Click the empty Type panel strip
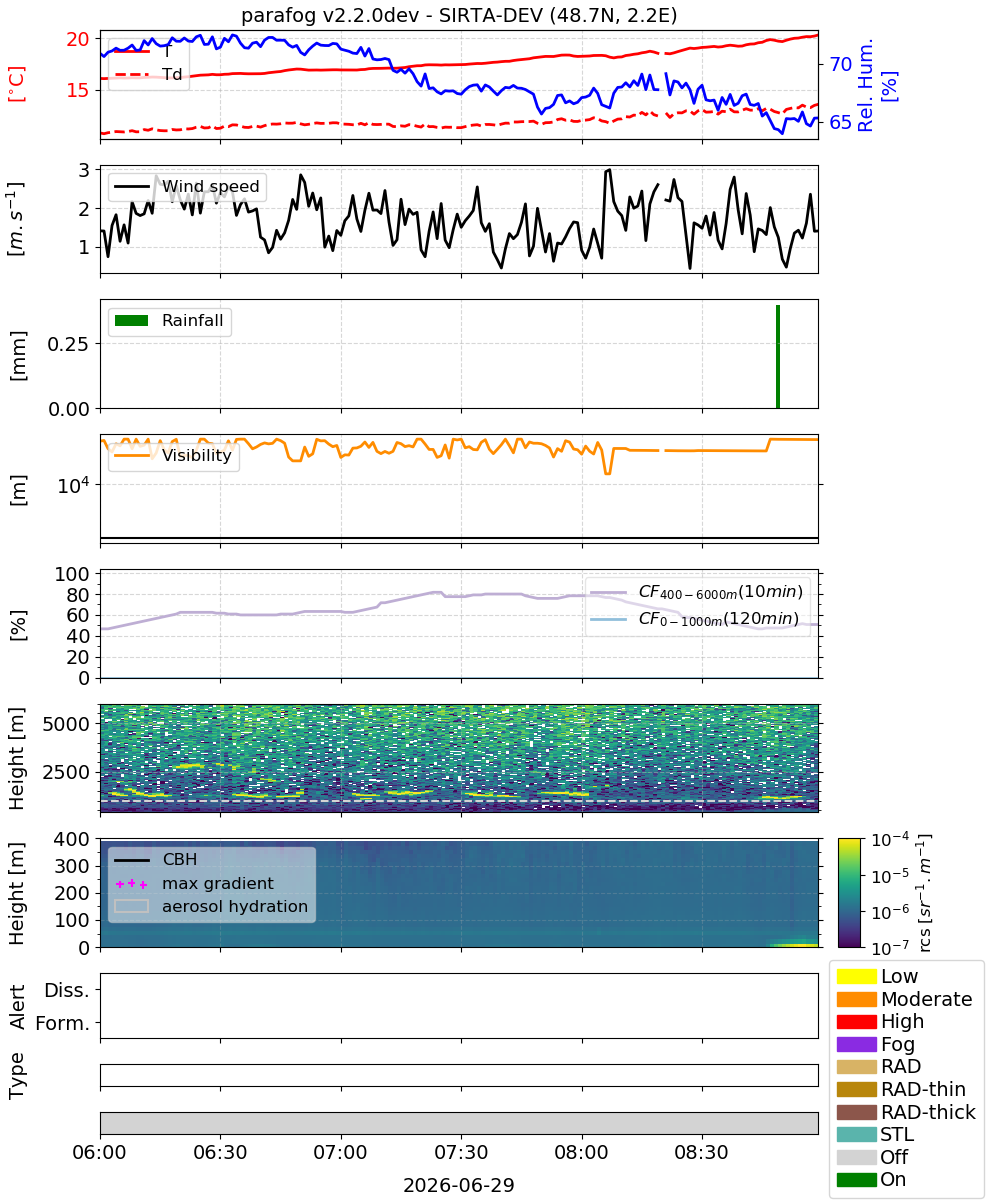Image resolution: width=1000 pixels, height=1200 pixels. (459, 1075)
